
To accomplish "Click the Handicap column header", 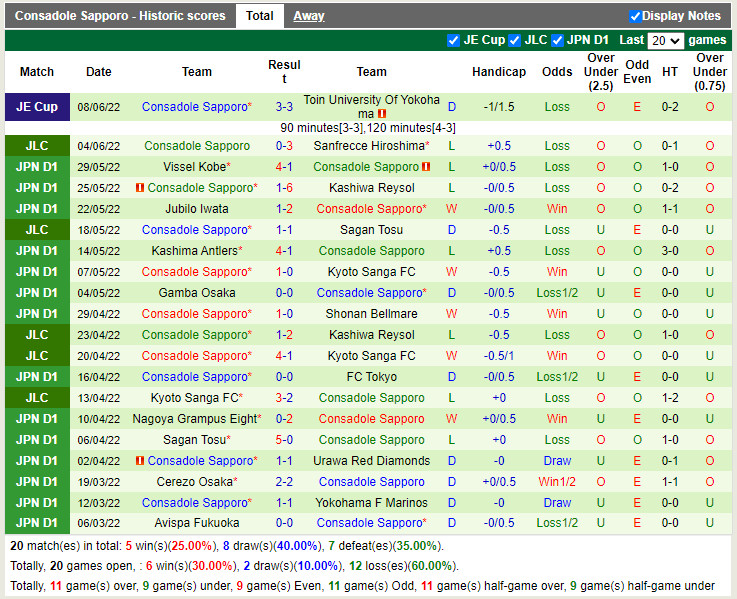I will pos(498,72).
